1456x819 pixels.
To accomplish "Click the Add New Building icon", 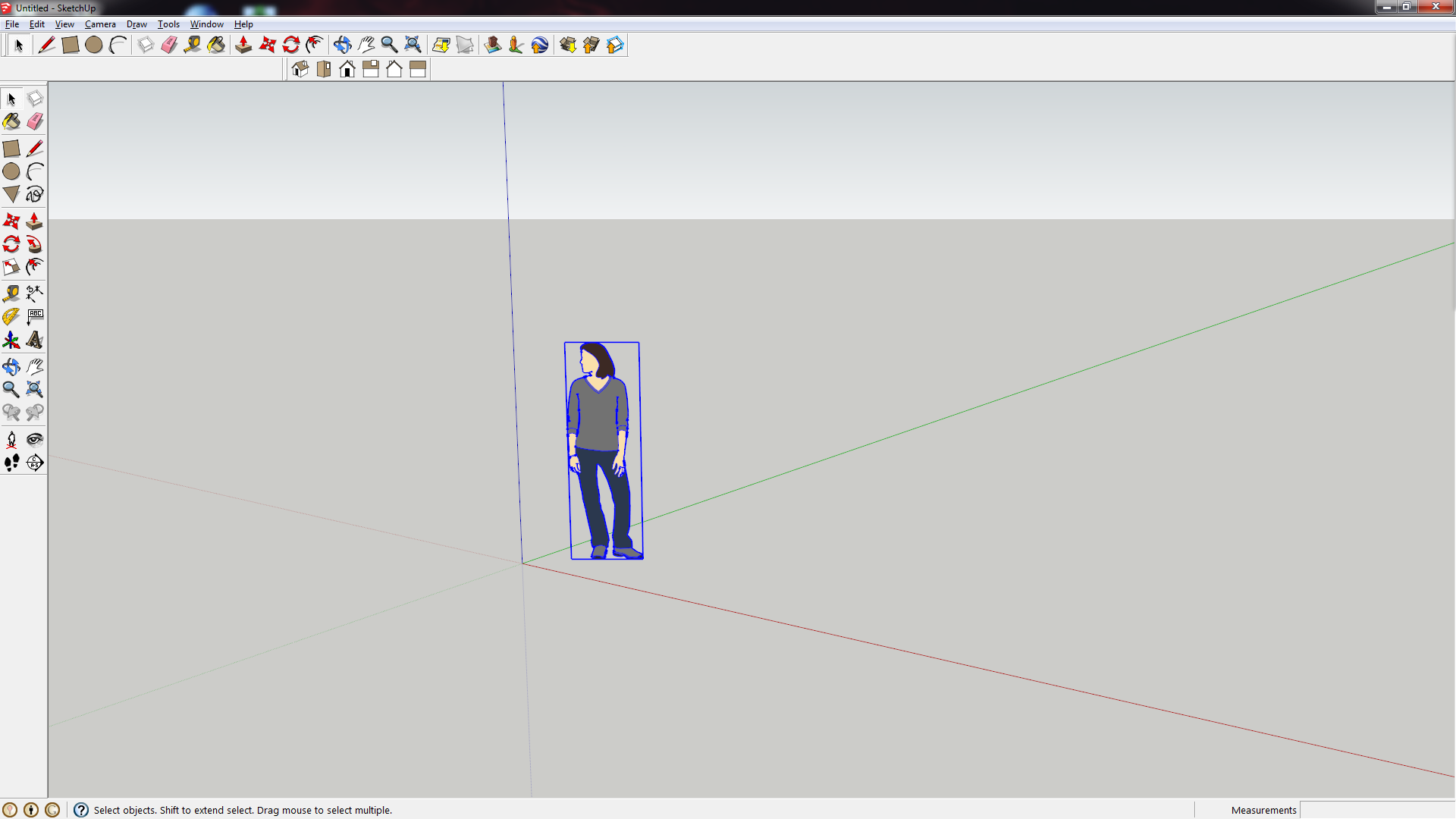I will tap(492, 45).
